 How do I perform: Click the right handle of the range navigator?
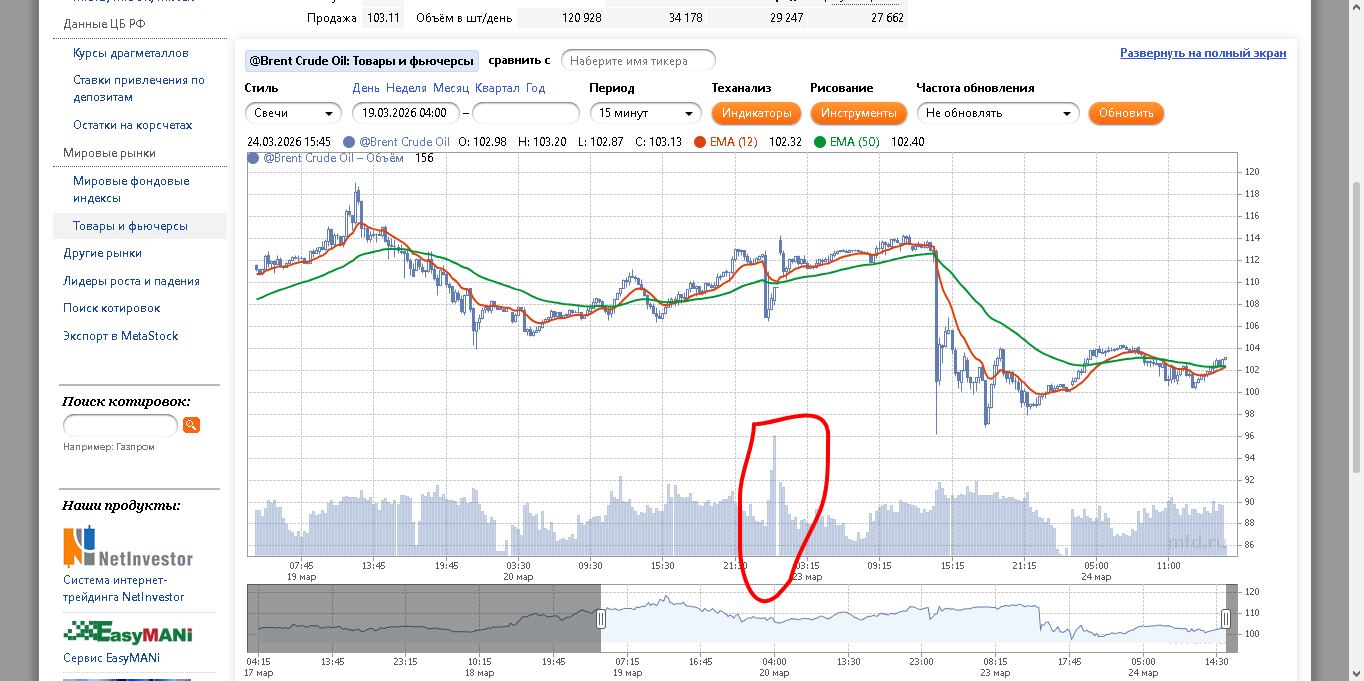point(1226,620)
